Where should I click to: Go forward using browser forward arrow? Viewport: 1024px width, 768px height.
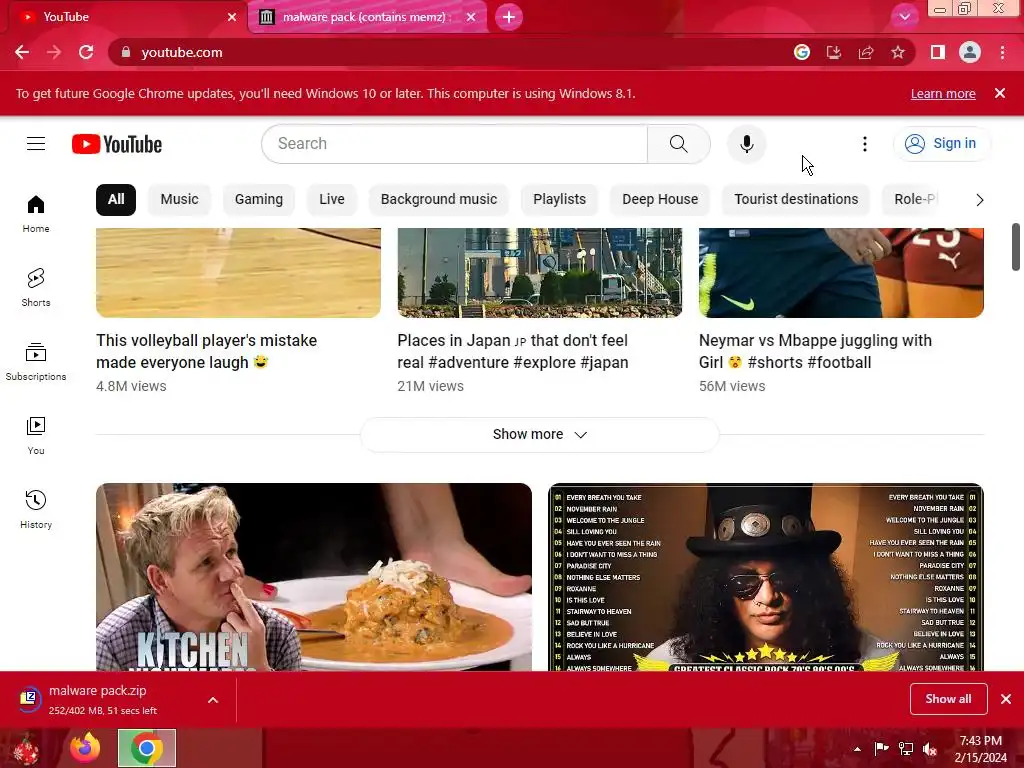tap(54, 52)
